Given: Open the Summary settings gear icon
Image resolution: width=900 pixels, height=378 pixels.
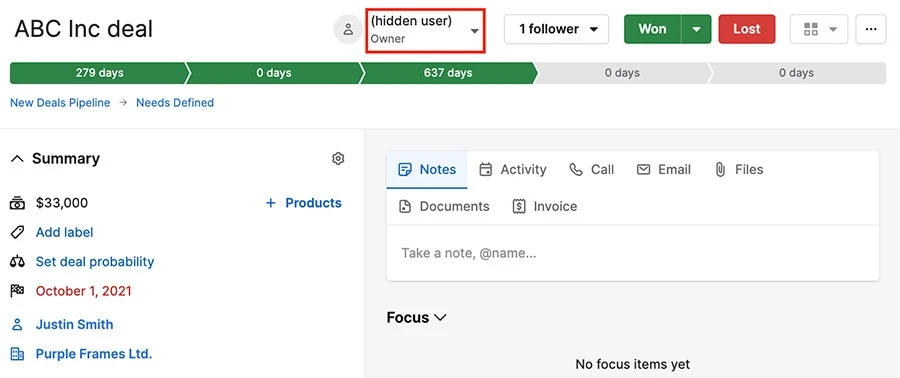Looking at the screenshot, I should [x=338, y=159].
